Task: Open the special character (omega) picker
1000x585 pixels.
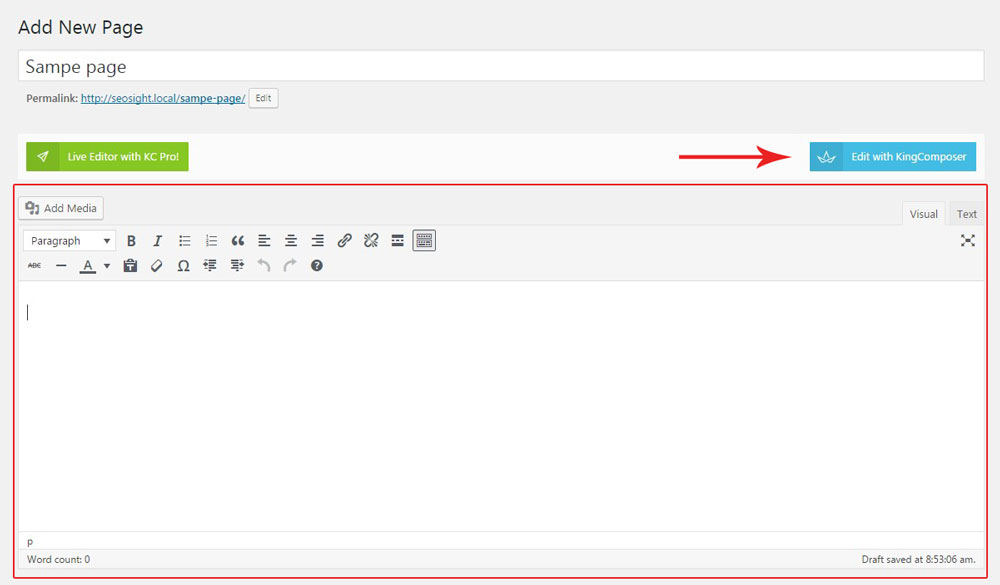Action: point(183,266)
